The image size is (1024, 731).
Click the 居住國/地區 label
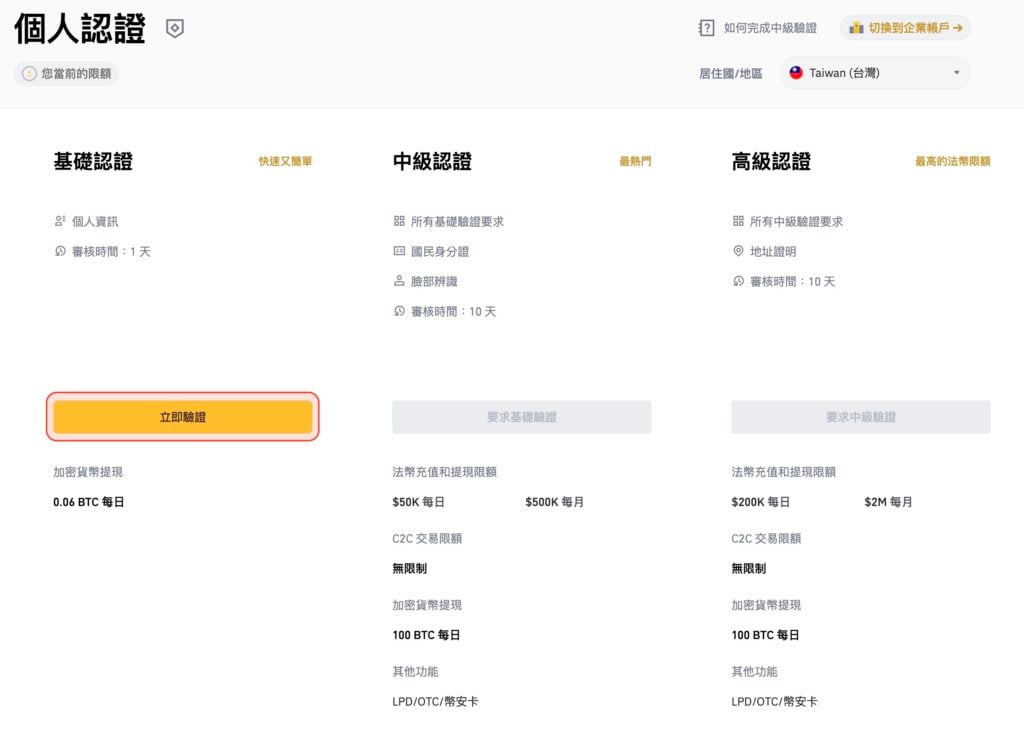731,74
